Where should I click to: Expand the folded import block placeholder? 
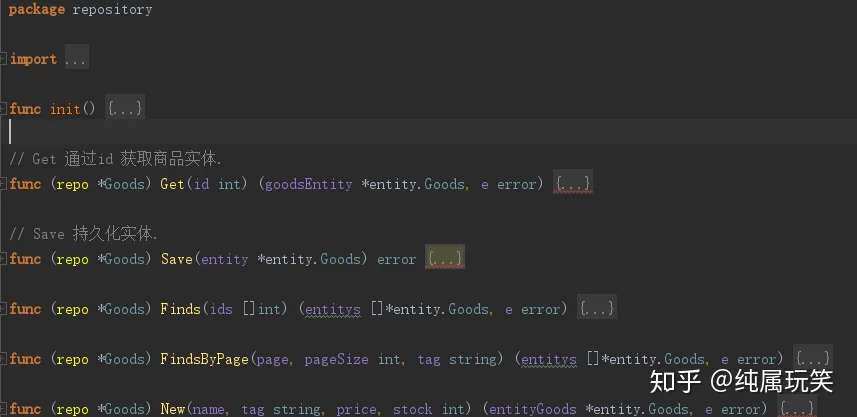[x=76, y=59]
